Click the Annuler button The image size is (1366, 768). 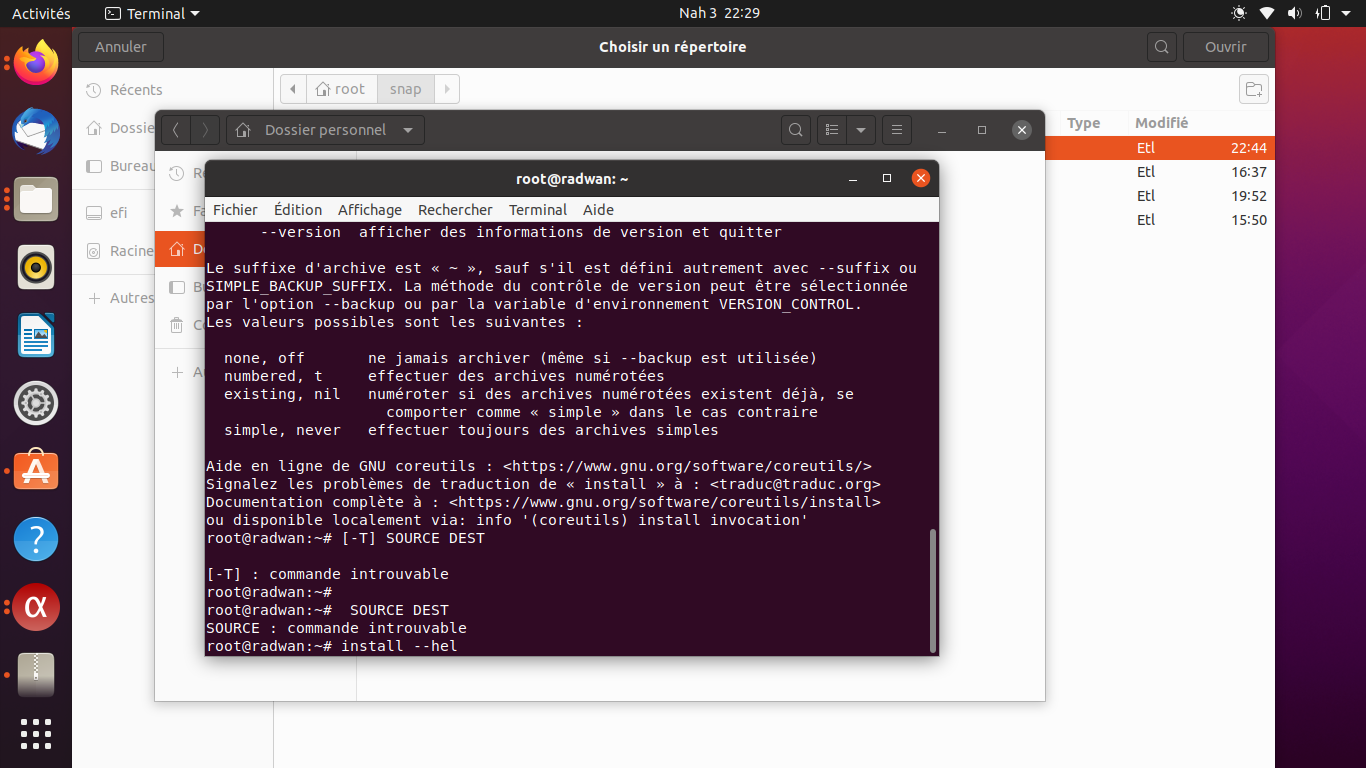tap(121, 47)
